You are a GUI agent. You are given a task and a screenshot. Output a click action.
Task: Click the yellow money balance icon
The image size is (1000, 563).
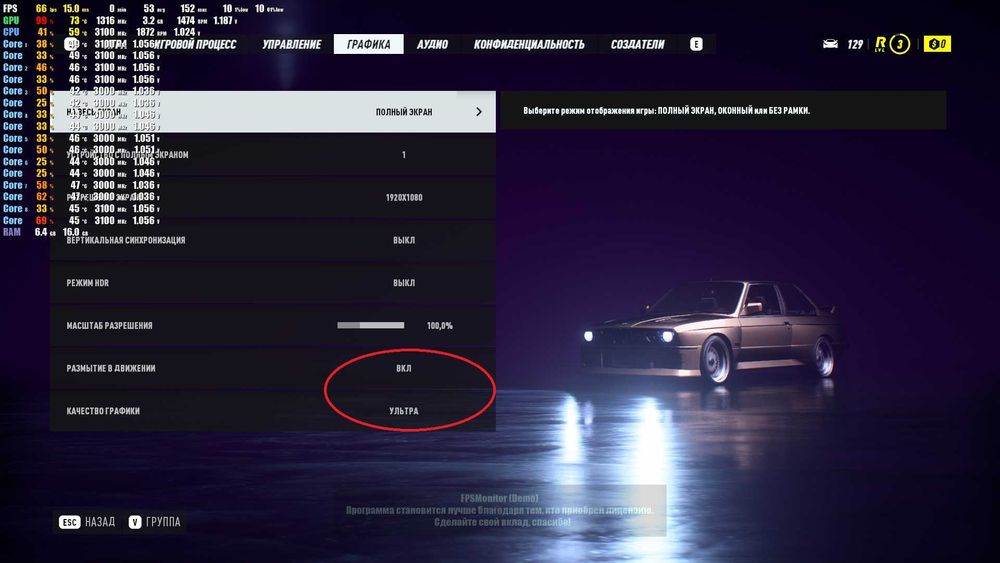(x=938, y=44)
